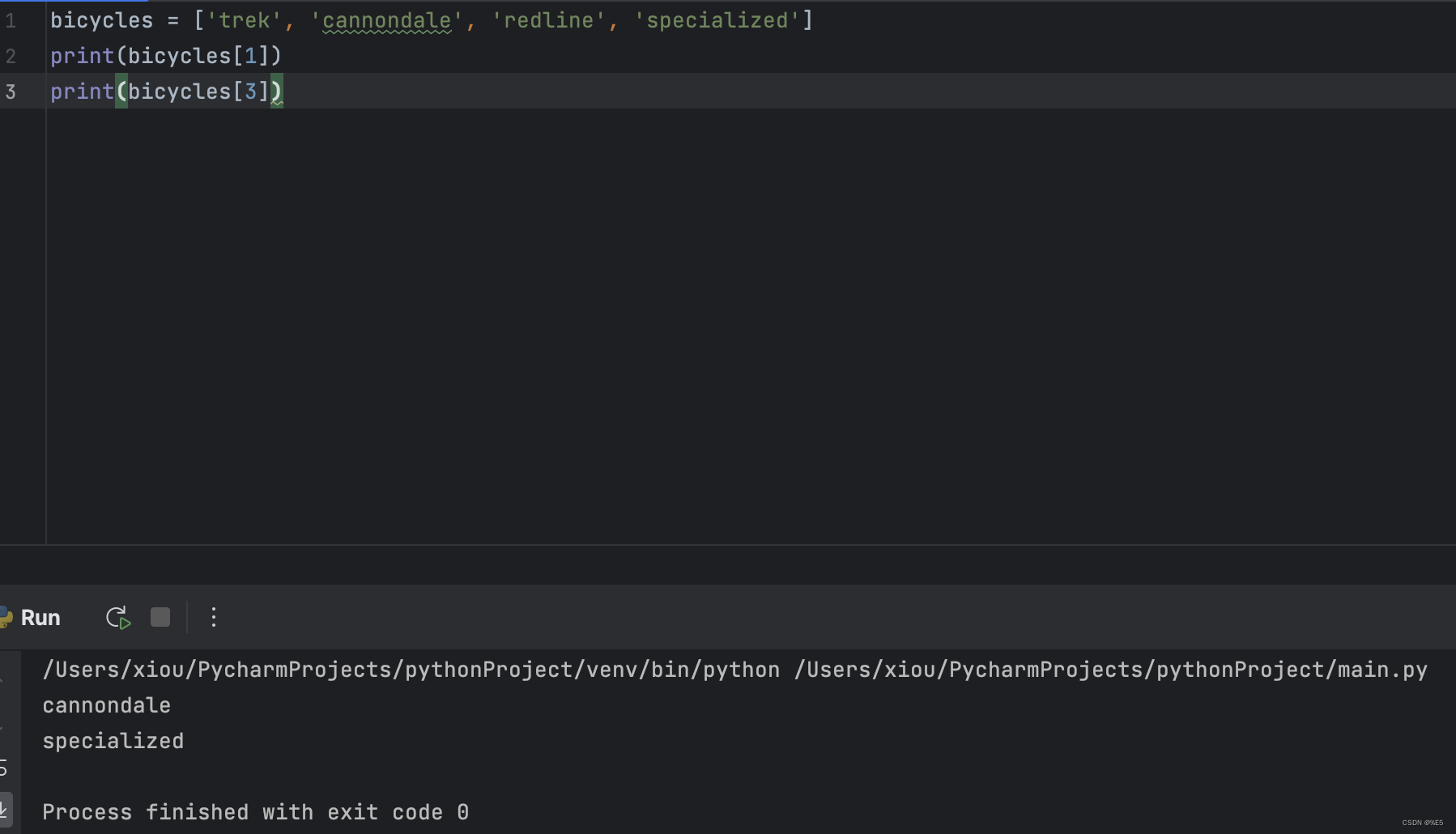Click gutter line number 3
Image resolution: width=1456 pixels, height=834 pixels.
point(11,91)
